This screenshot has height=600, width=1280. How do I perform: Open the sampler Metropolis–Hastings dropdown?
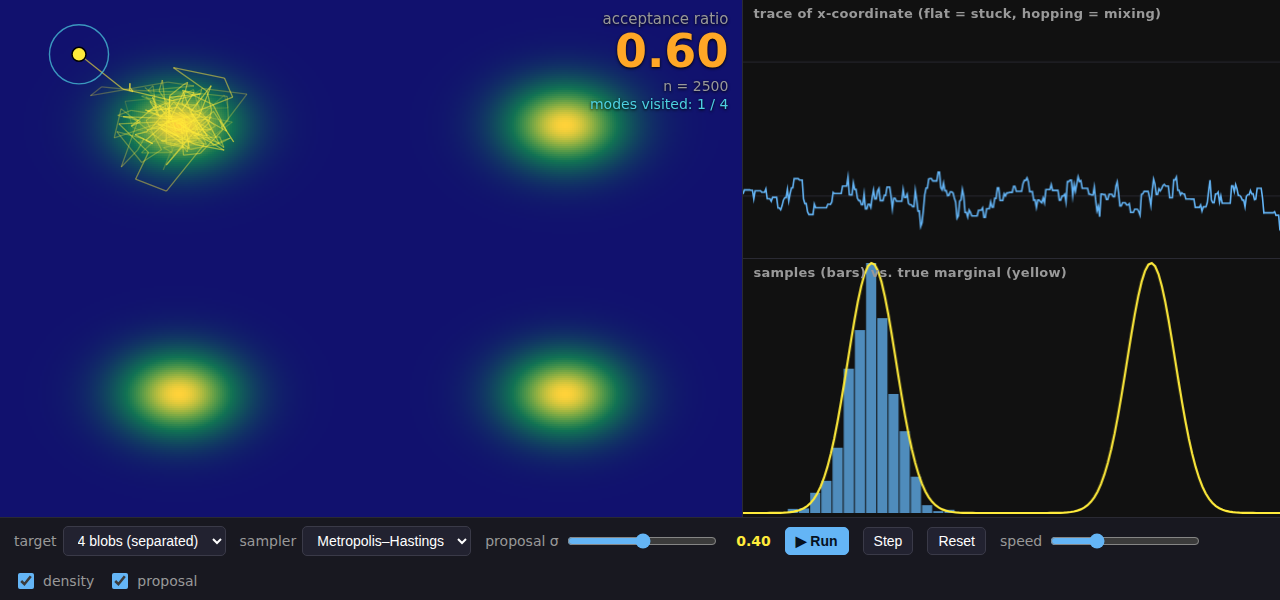[x=386, y=541]
